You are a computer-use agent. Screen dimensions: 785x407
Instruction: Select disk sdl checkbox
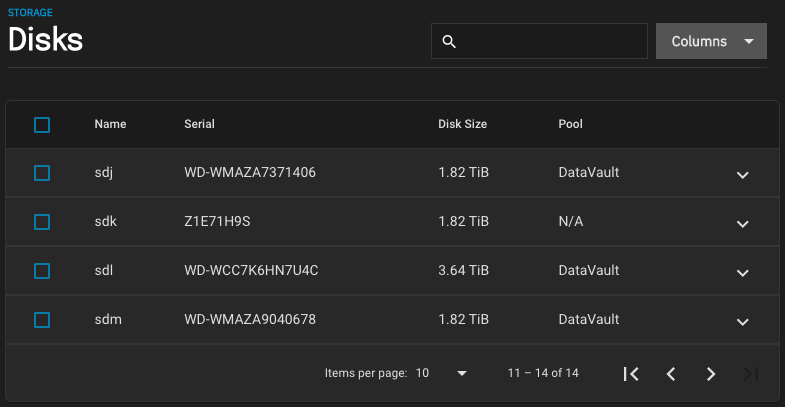[42, 271]
